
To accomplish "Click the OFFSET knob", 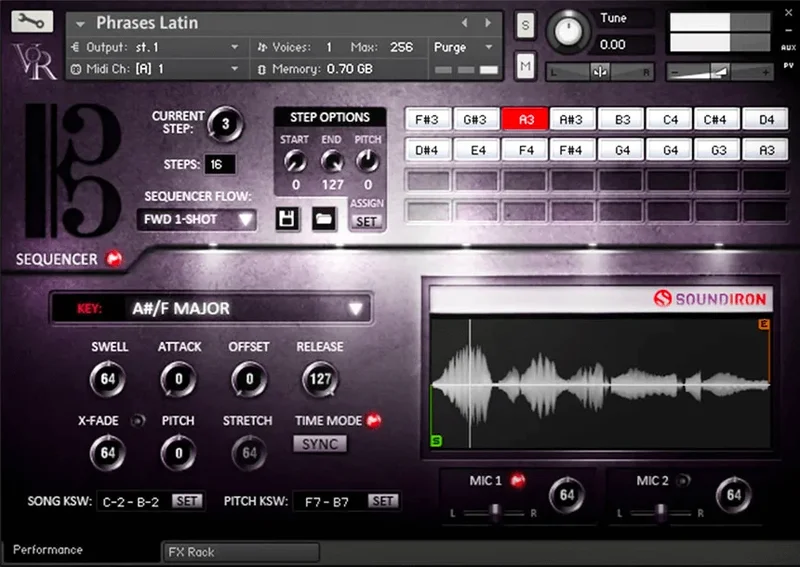I will tap(249, 379).
